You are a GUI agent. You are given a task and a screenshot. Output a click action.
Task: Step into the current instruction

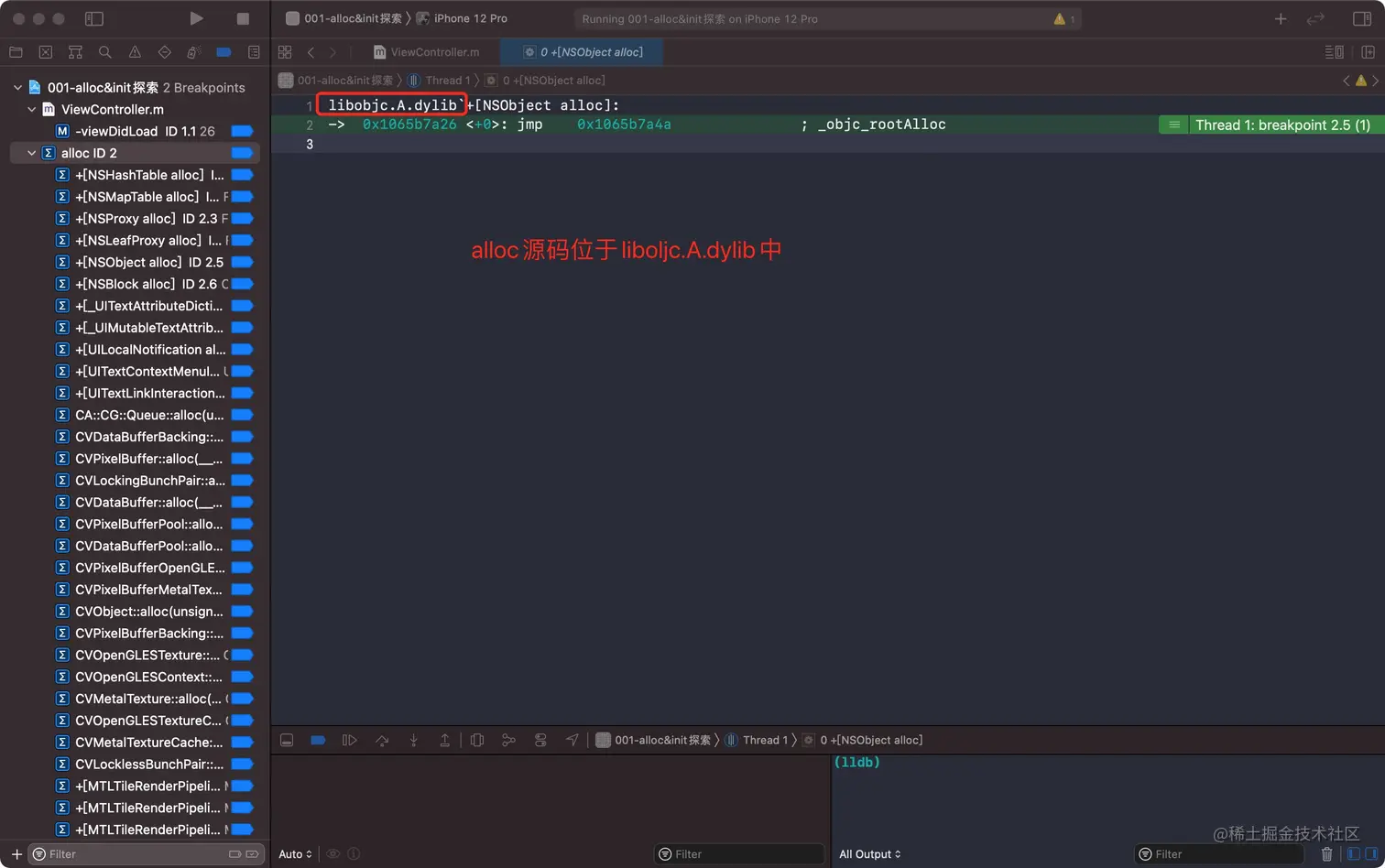[x=414, y=740]
